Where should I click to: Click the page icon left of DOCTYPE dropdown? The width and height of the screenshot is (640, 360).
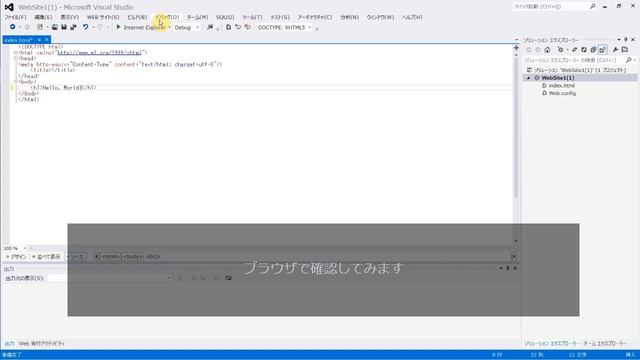228,27
